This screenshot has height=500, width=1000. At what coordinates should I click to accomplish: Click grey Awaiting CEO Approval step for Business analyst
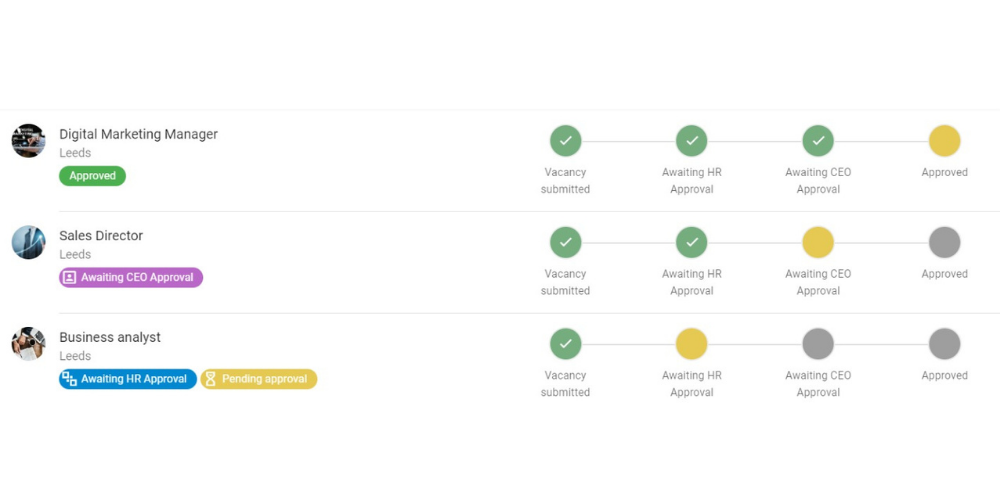[818, 344]
